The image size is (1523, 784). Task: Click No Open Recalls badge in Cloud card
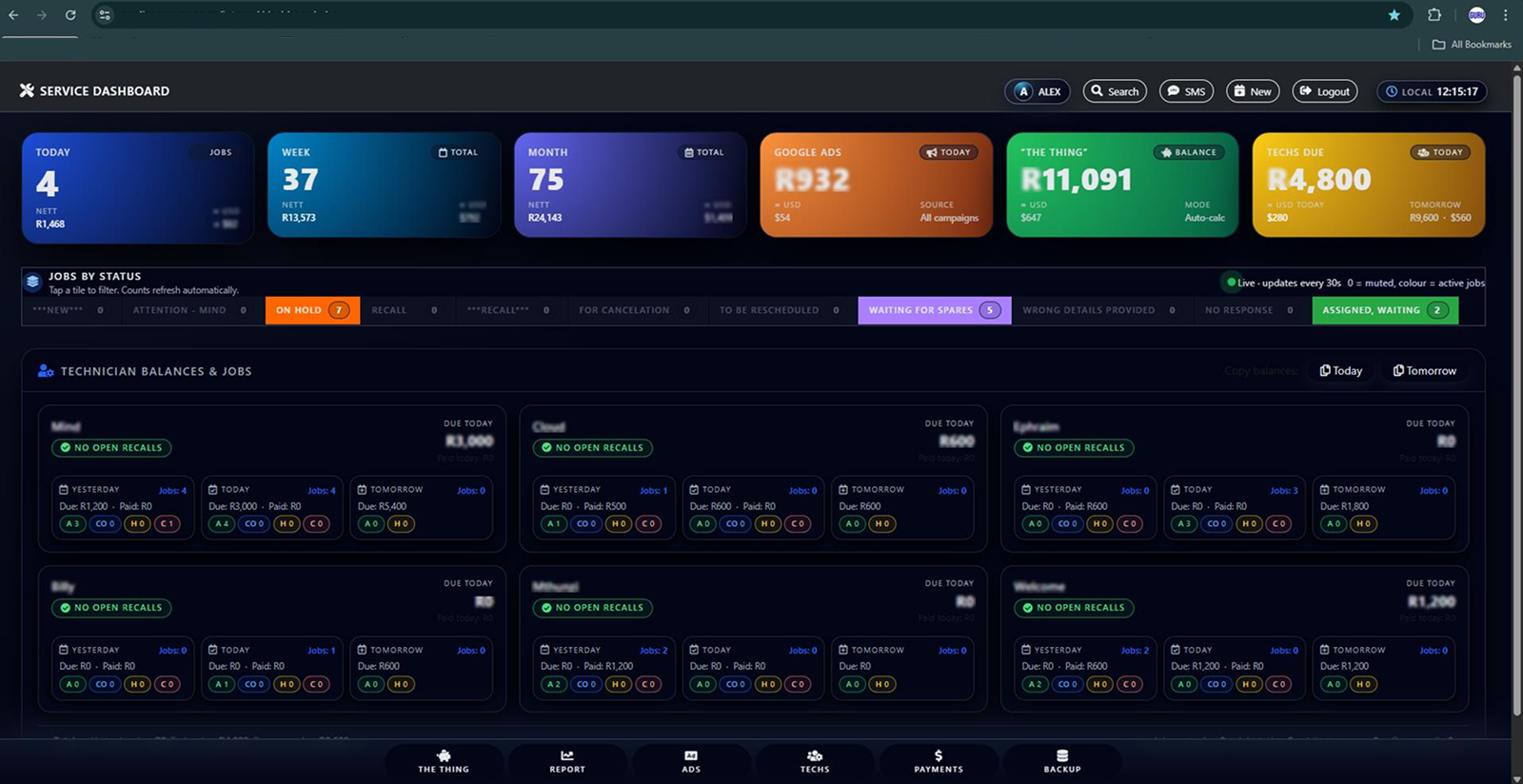(592, 447)
